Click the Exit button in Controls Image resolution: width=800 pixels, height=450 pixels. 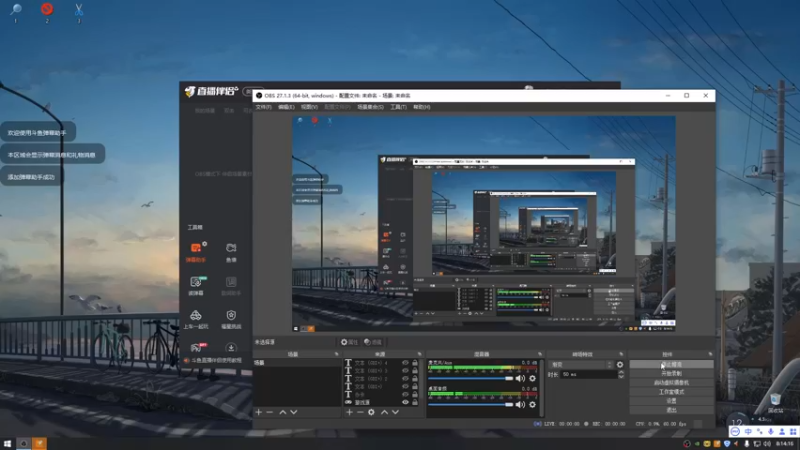click(671, 410)
